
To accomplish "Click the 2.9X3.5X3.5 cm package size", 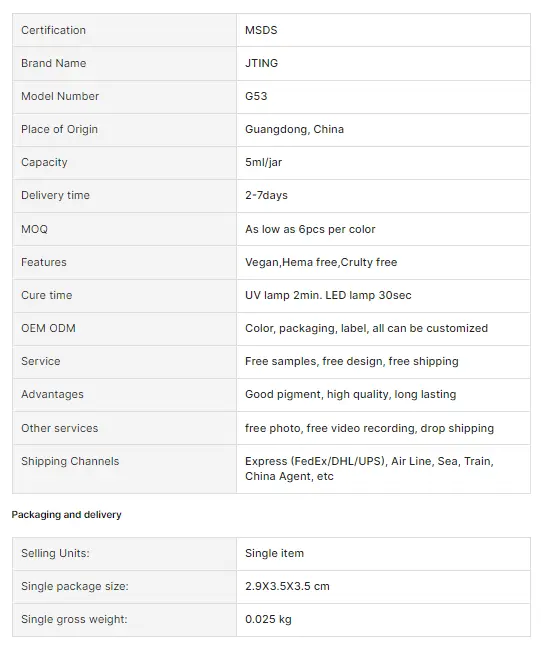I will point(287,587).
